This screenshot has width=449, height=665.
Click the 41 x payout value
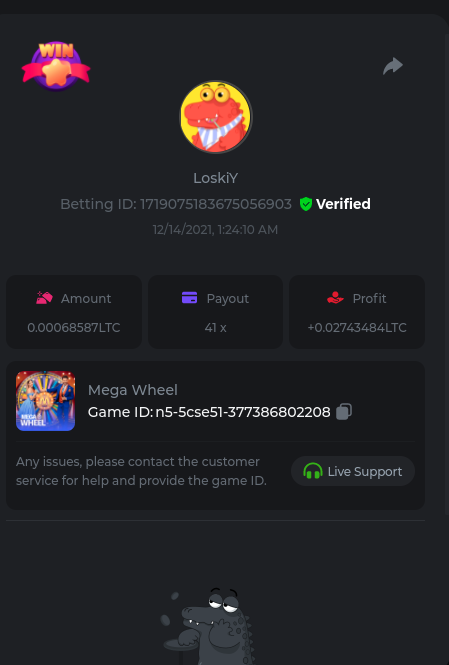click(x=215, y=327)
